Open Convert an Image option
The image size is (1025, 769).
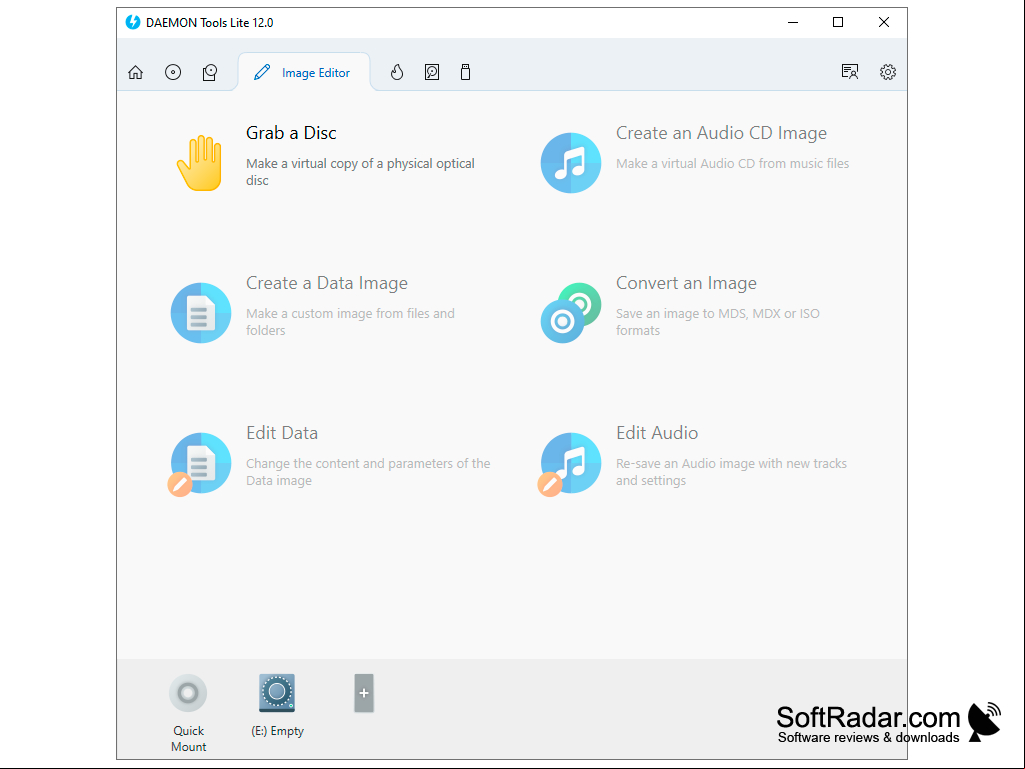tap(686, 283)
